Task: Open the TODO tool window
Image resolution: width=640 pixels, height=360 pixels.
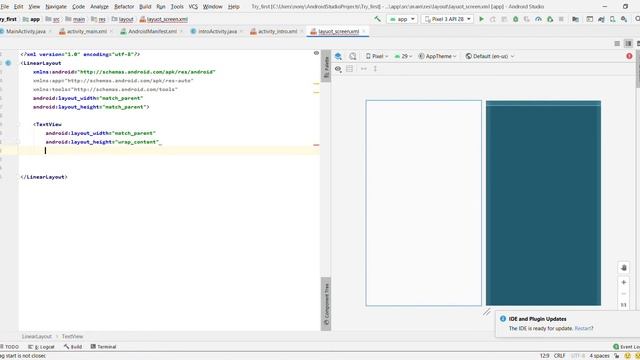Action: click(9, 347)
